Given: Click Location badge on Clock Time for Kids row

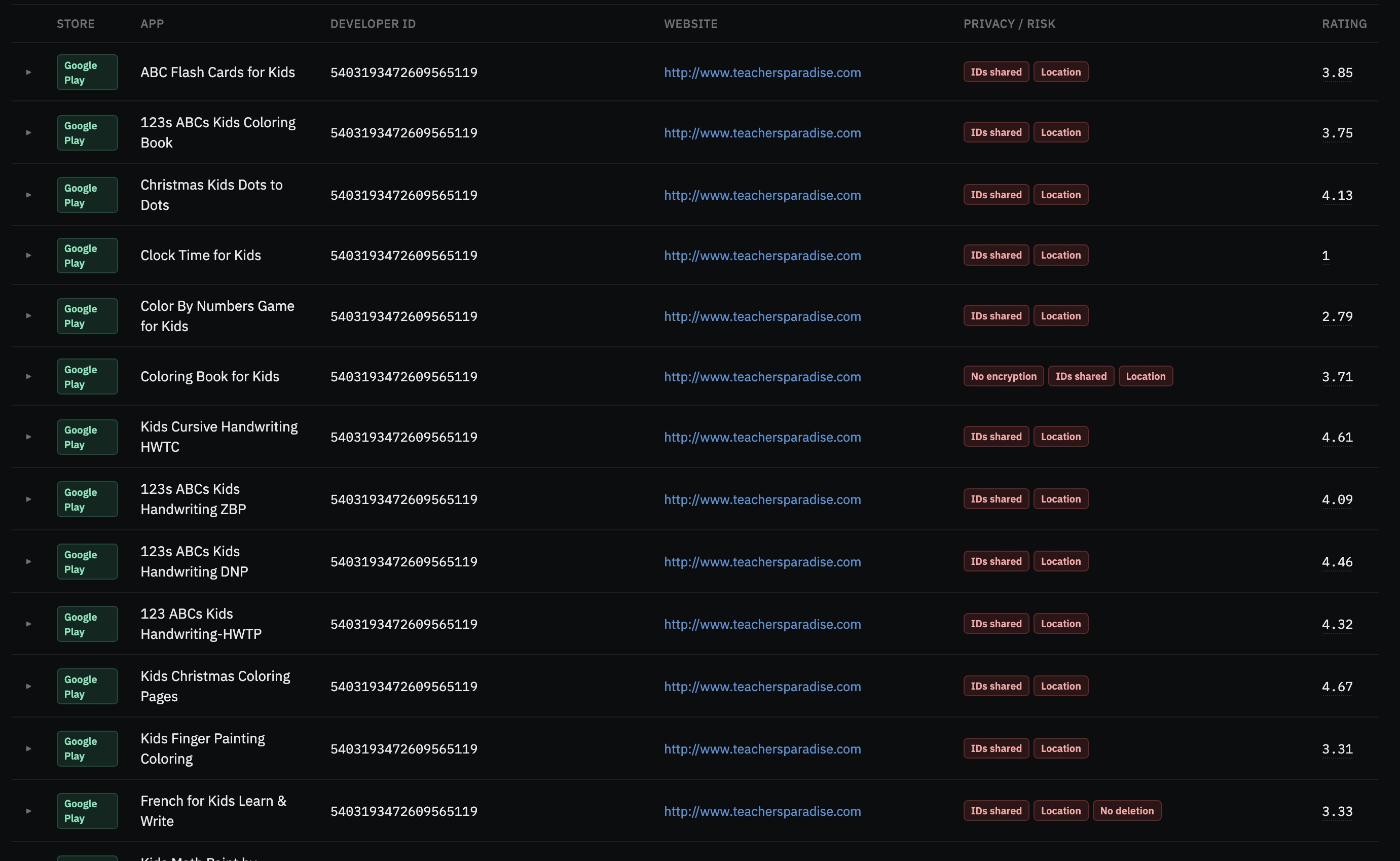Looking at the screenshot, I should click(1061, 255).
